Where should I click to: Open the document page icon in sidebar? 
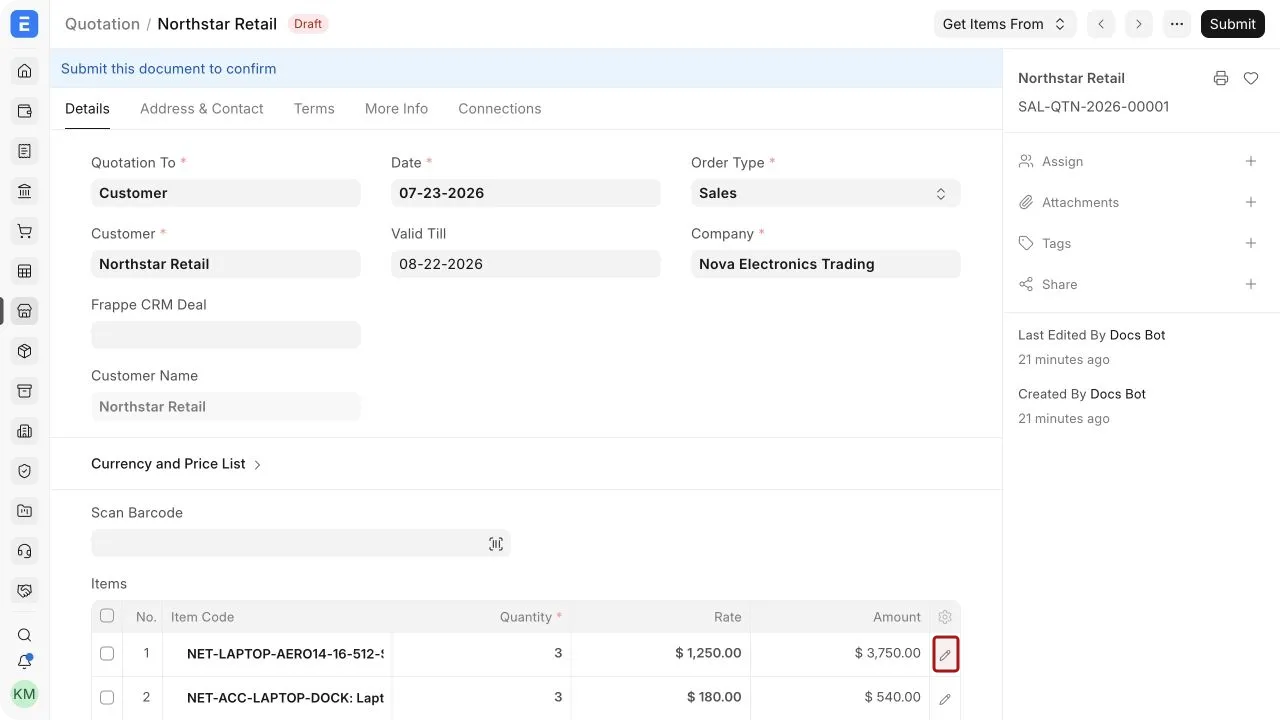(25, 151)
